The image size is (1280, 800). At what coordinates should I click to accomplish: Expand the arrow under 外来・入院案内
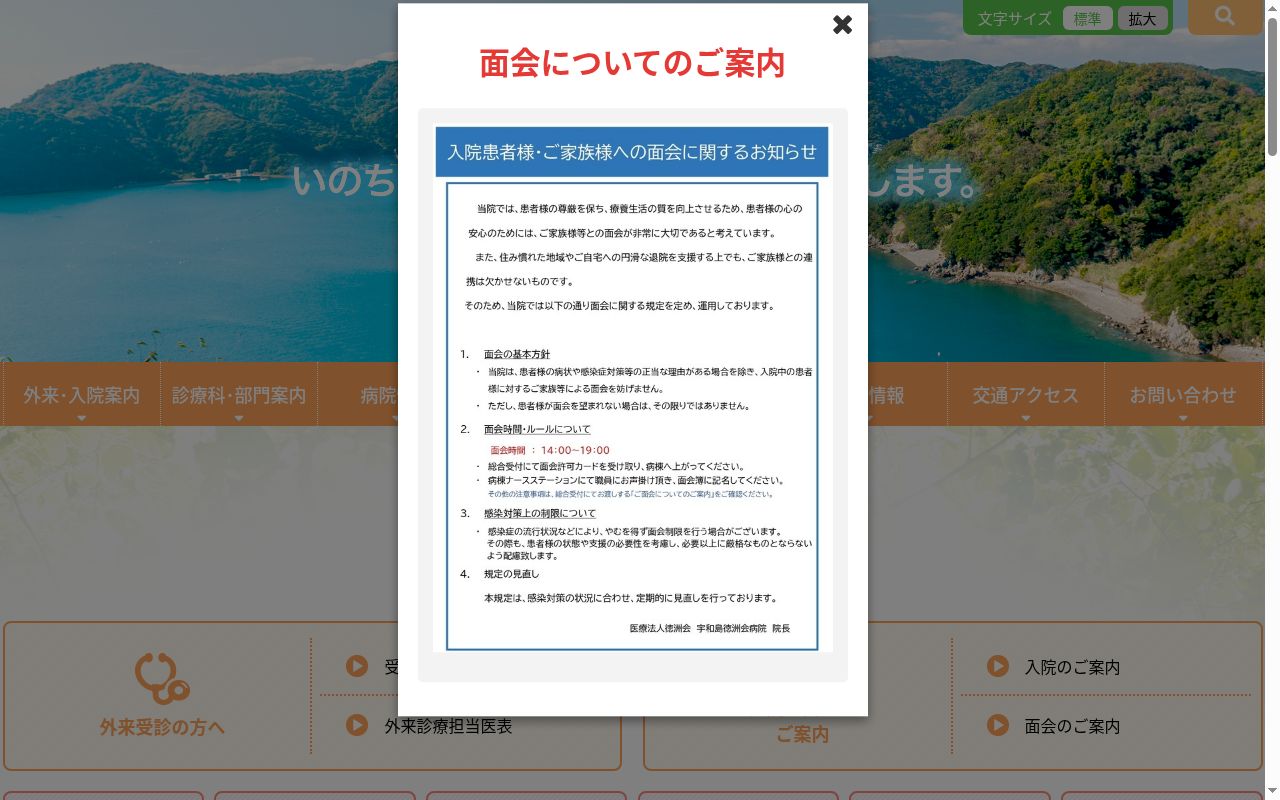[82, 419]
